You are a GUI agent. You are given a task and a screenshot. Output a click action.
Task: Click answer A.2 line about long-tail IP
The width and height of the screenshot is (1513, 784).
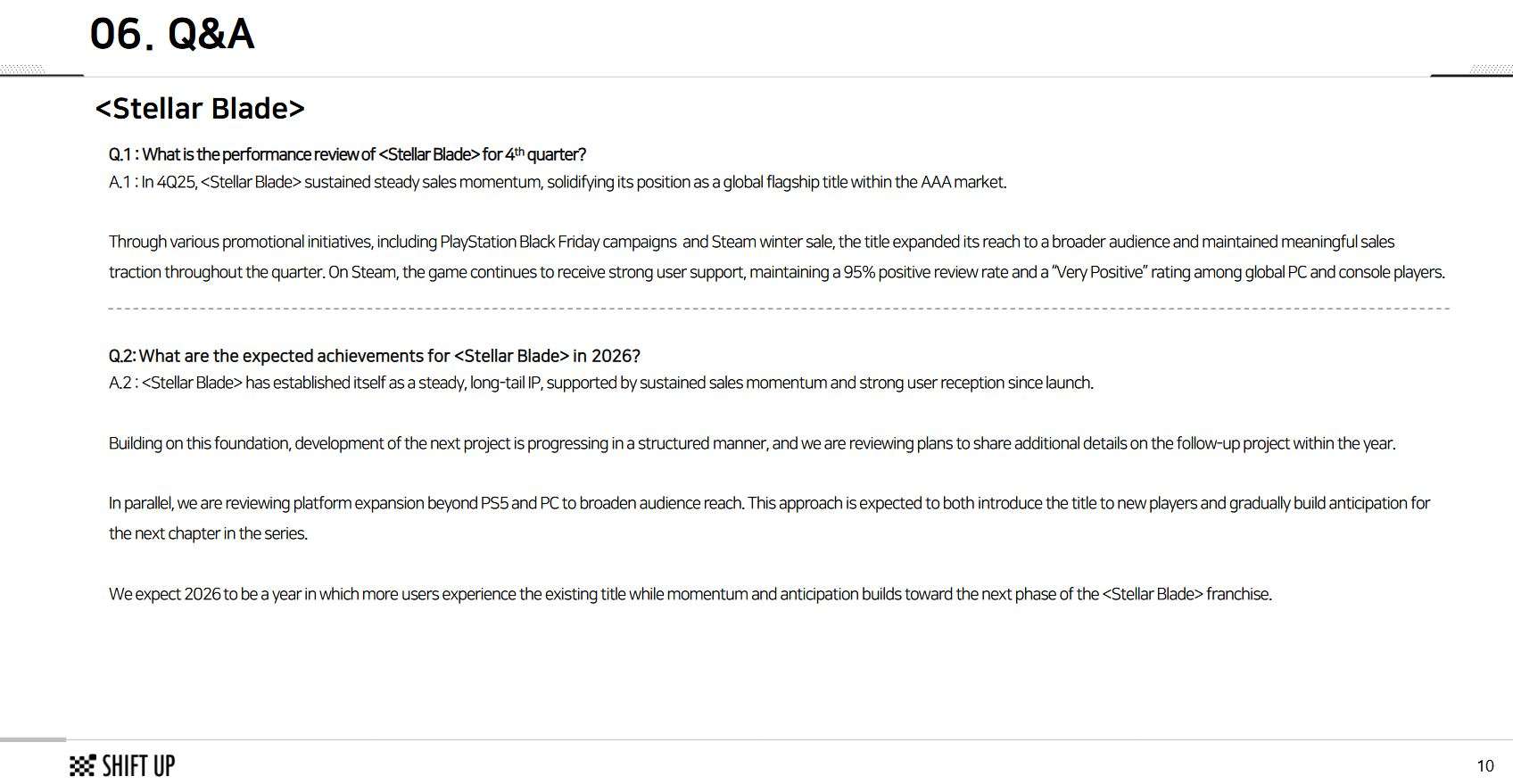600,383
